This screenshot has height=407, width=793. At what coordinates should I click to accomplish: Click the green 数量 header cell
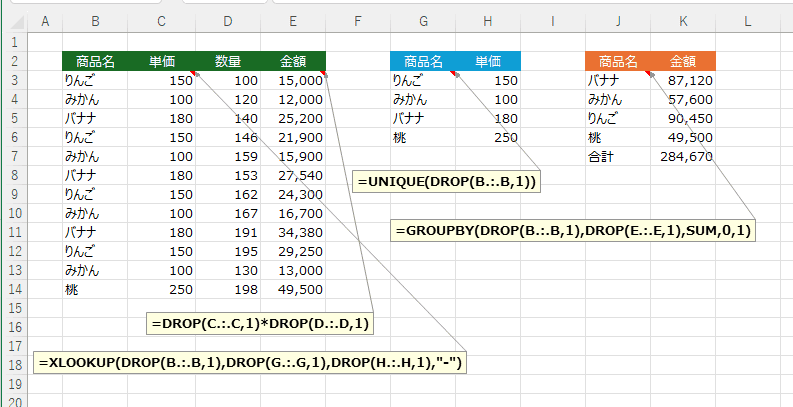227,61
